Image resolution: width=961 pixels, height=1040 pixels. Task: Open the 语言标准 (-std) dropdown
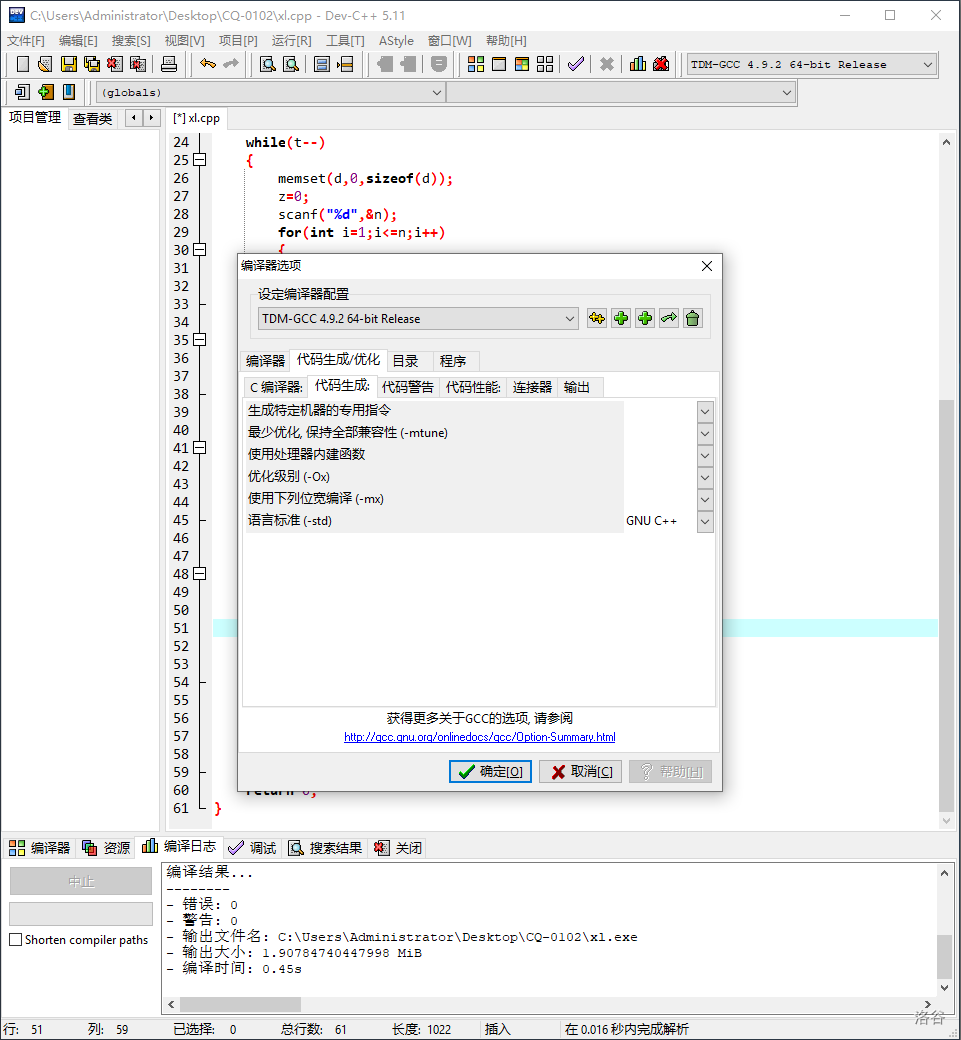tap(705, 521)
